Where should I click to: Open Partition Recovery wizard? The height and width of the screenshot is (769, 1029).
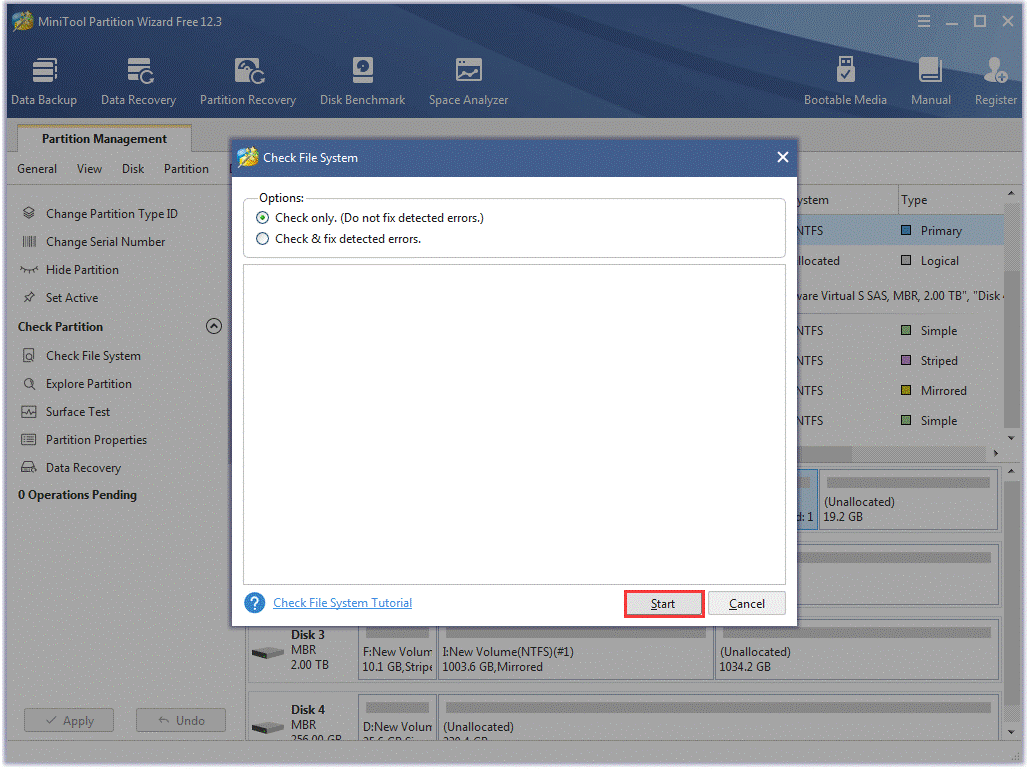pos(248,81)
